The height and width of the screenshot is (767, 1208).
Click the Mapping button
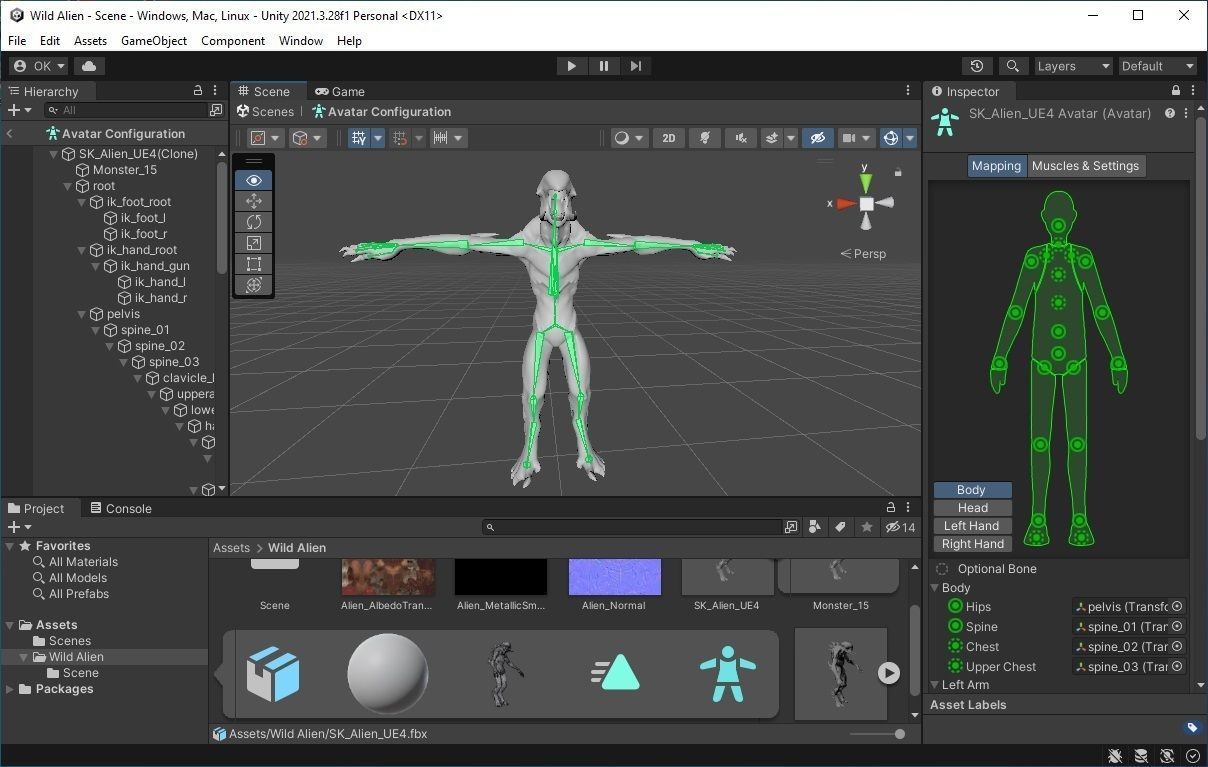[997, 166]
